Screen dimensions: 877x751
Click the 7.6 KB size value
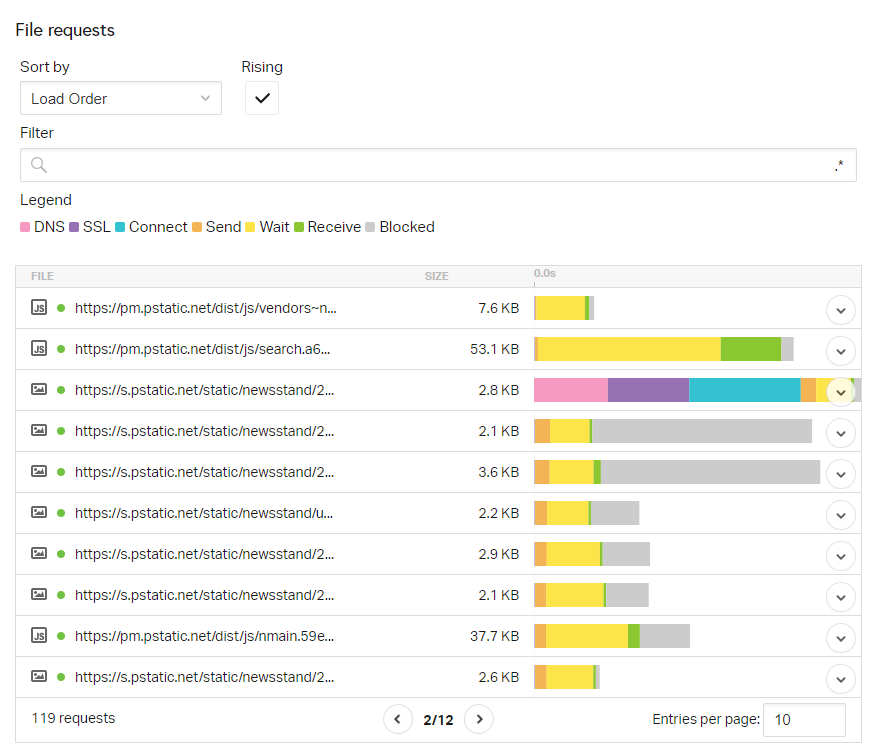(498, 308)
